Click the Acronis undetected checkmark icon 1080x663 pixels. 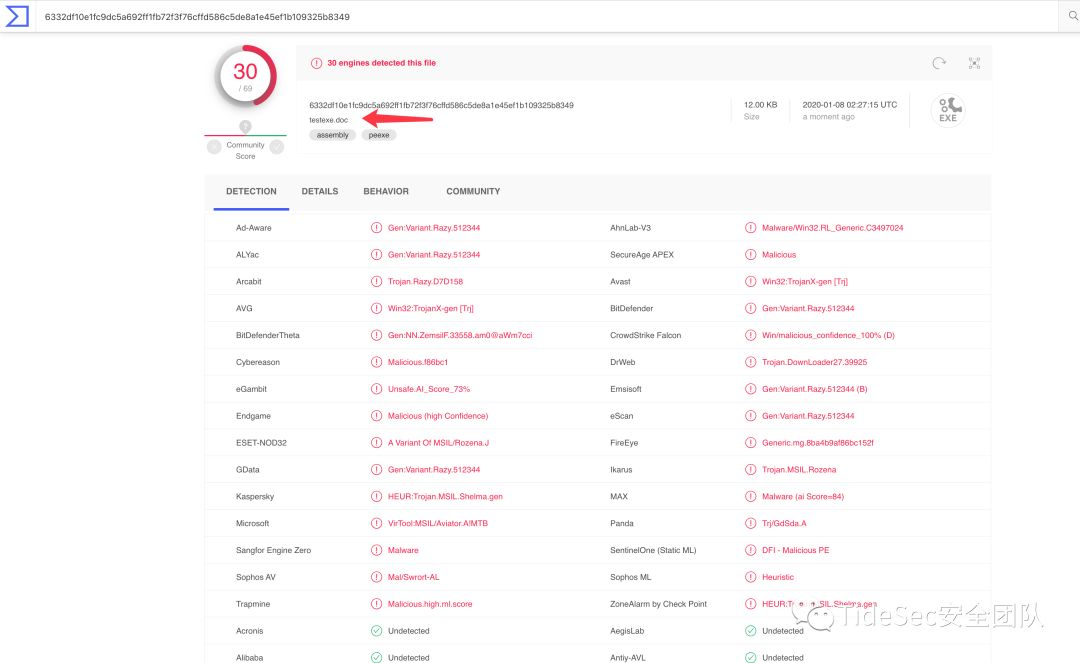coord(376,631)
